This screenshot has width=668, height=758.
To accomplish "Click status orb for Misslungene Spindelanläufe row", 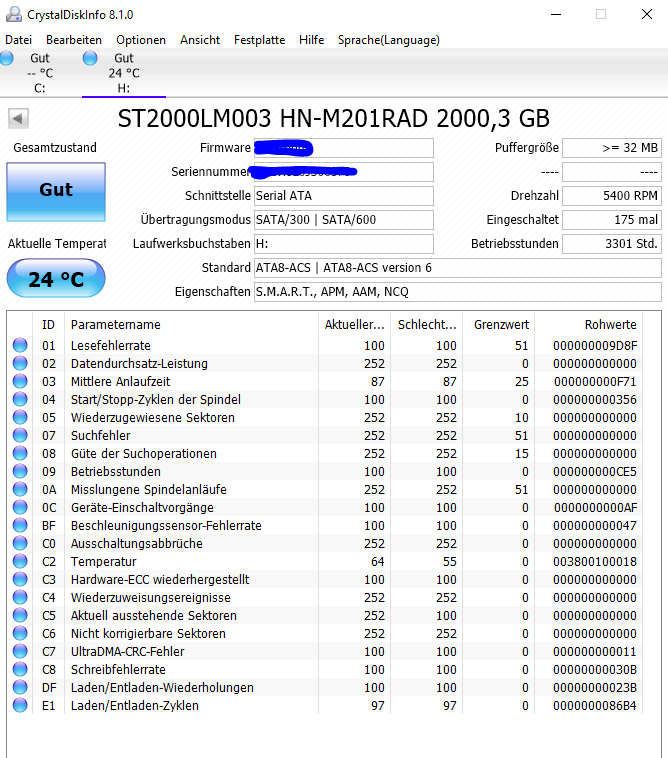I will tap(20, 489).
